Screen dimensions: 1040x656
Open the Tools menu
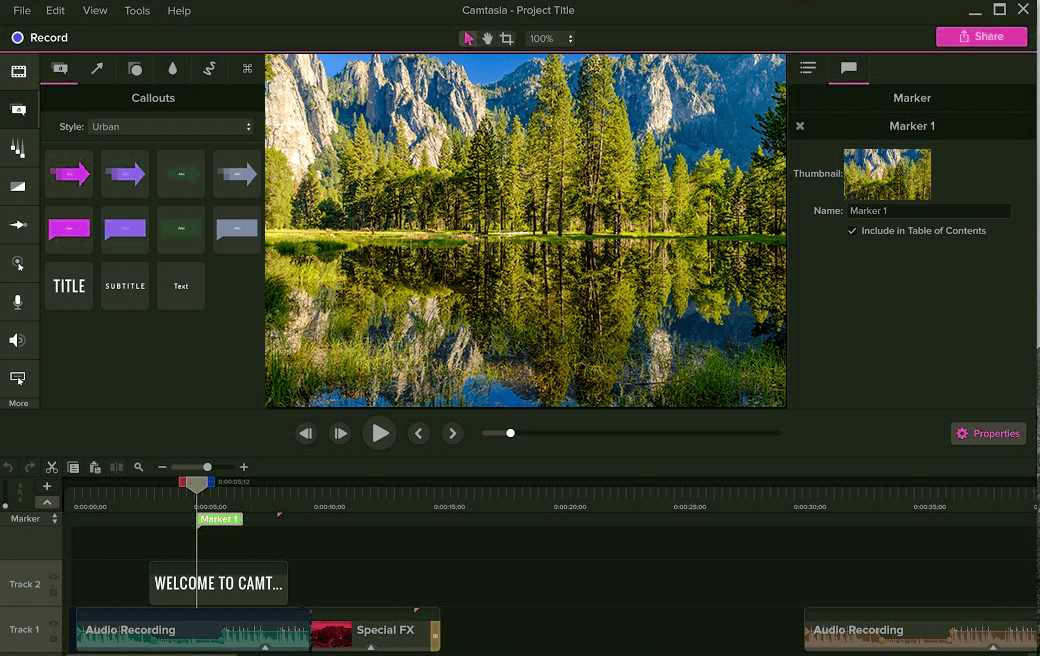coord(137,10)
